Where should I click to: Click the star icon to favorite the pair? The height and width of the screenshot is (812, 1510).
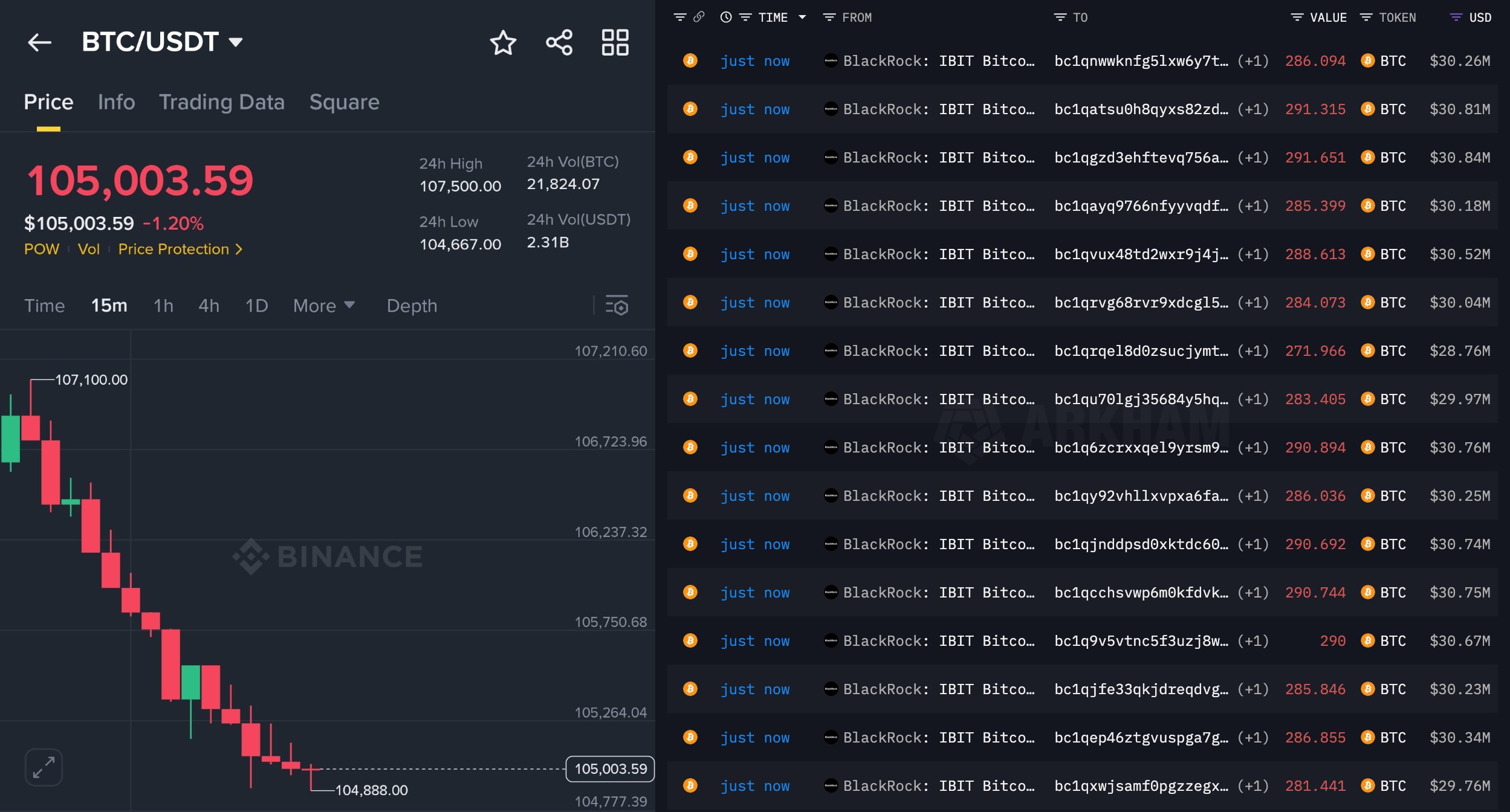tap(504, 42)
